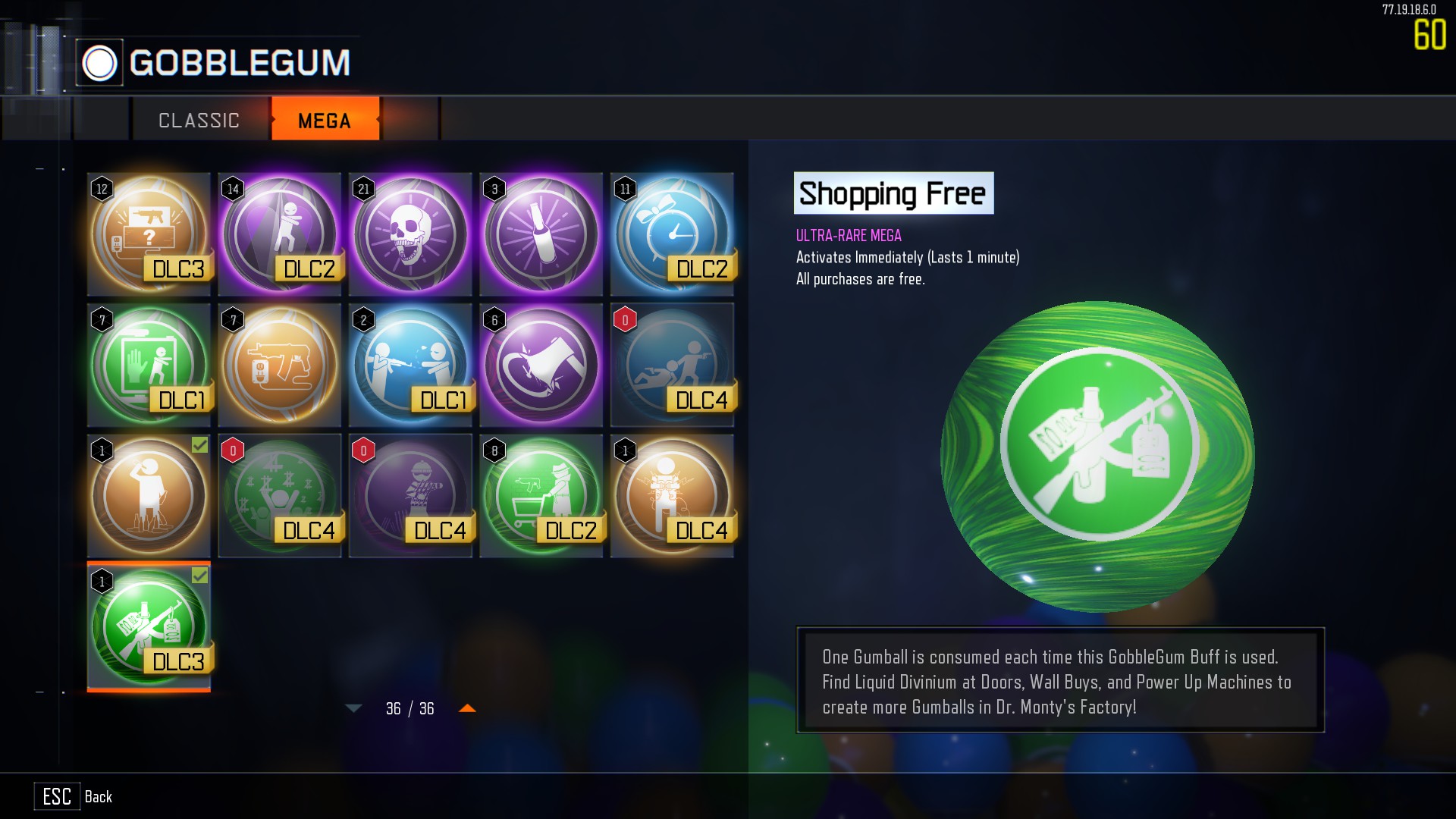
Task: Click the ESC Back button
Action: 74,796
